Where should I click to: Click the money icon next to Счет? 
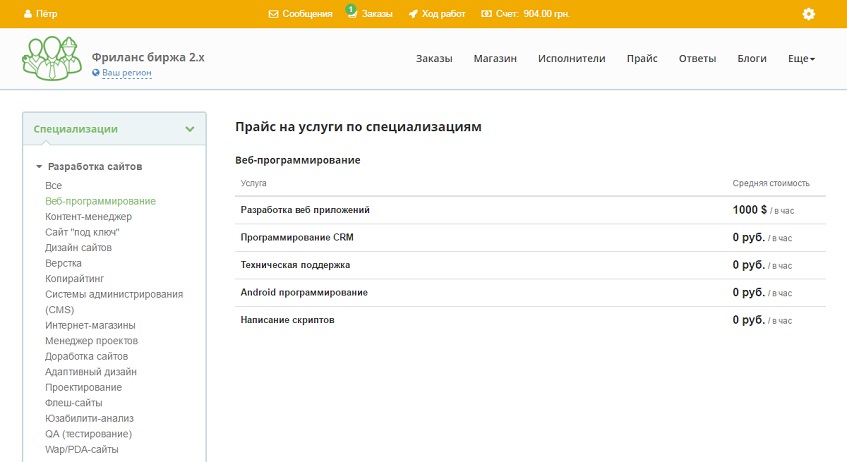pos(486,14)
